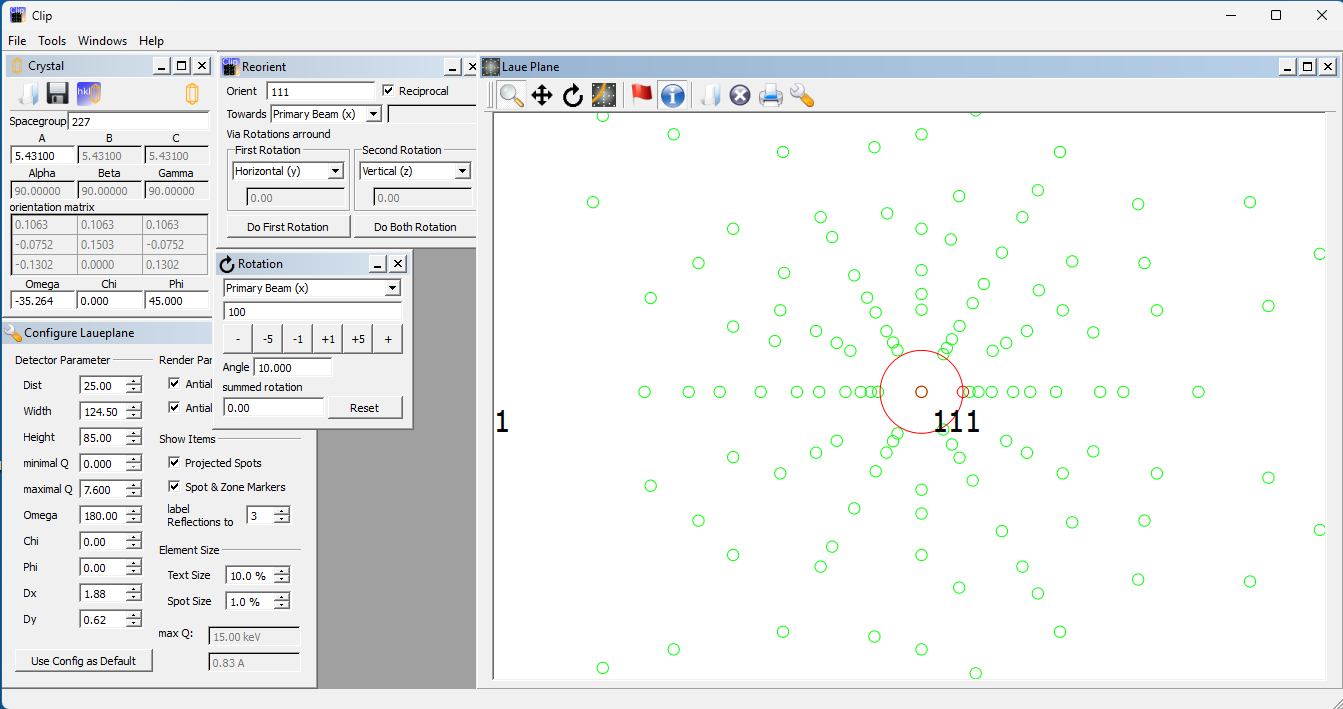Screen dimensions: 1343x709
Task: Open the wrench configuration icon
Action: coord(801,95)
